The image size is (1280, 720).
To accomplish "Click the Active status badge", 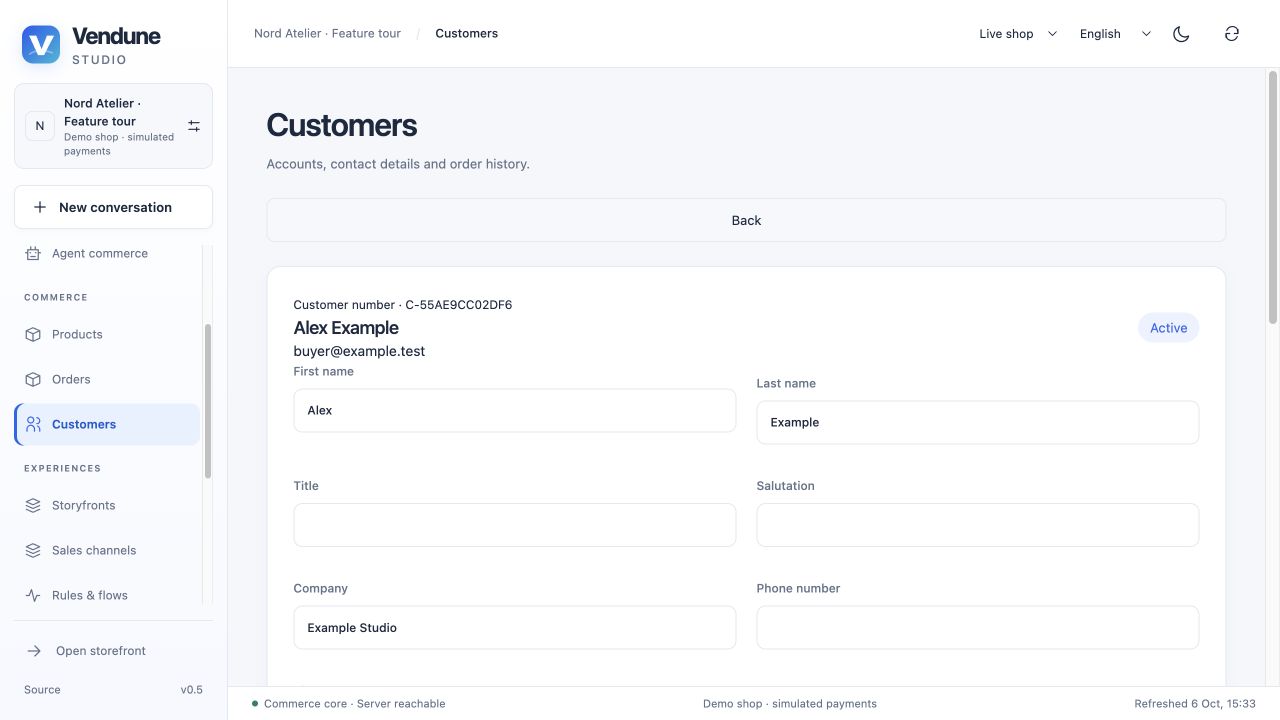I will (1168, 328).
